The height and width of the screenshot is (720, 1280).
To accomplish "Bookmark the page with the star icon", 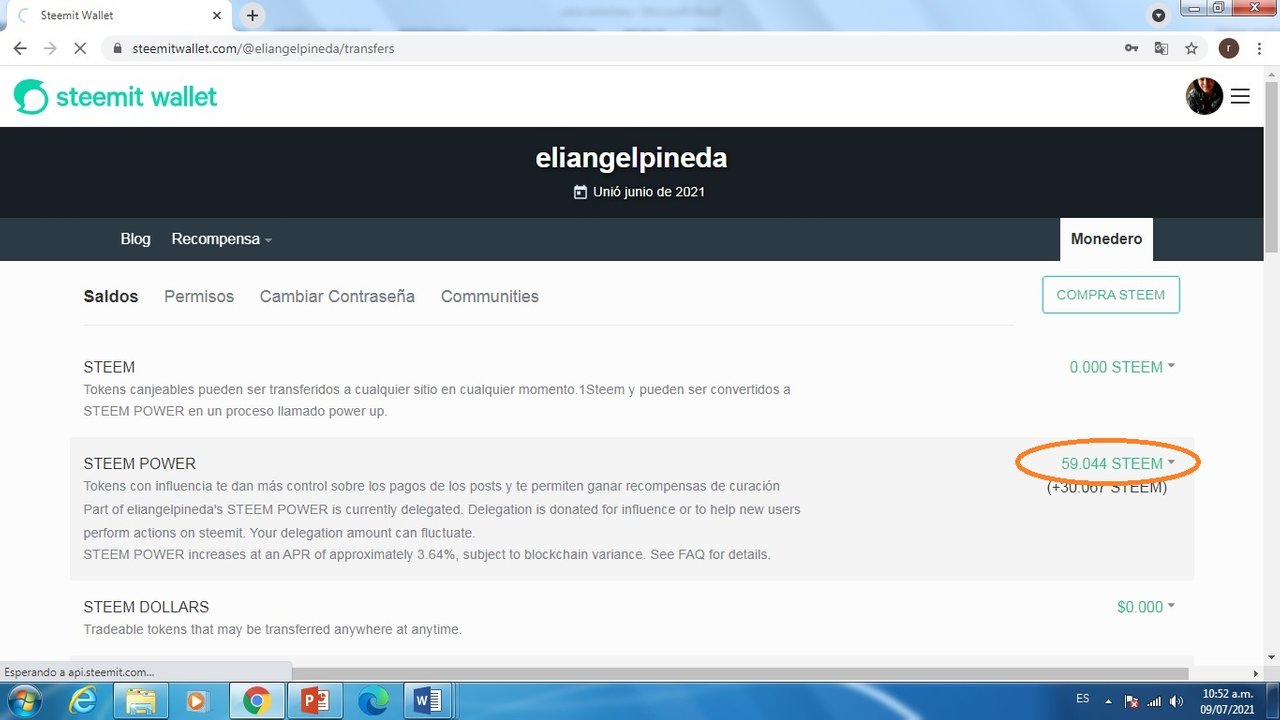I will click(1191, 48).
